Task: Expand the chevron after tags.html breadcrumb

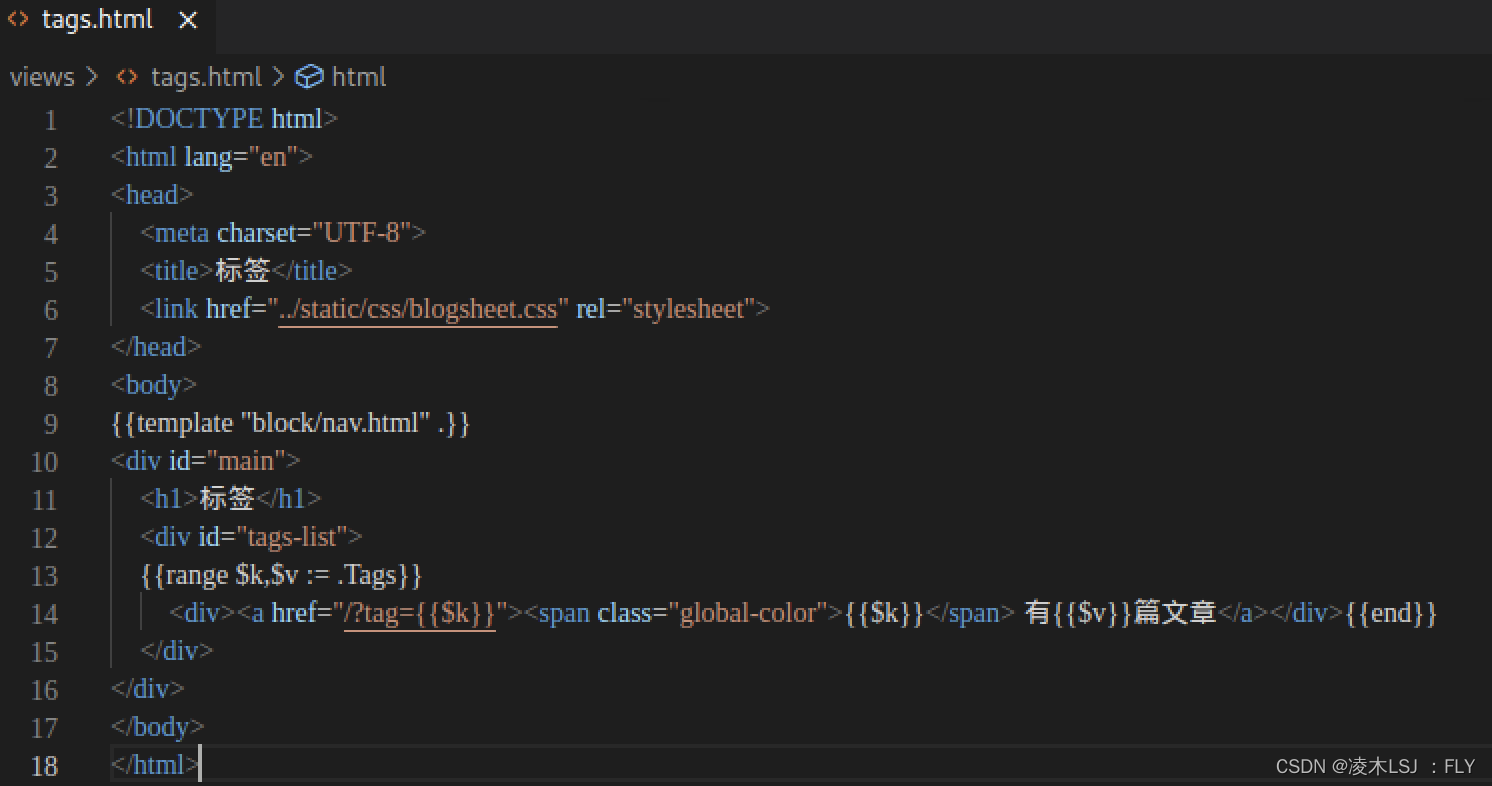Action: click(x=278, y=77)
